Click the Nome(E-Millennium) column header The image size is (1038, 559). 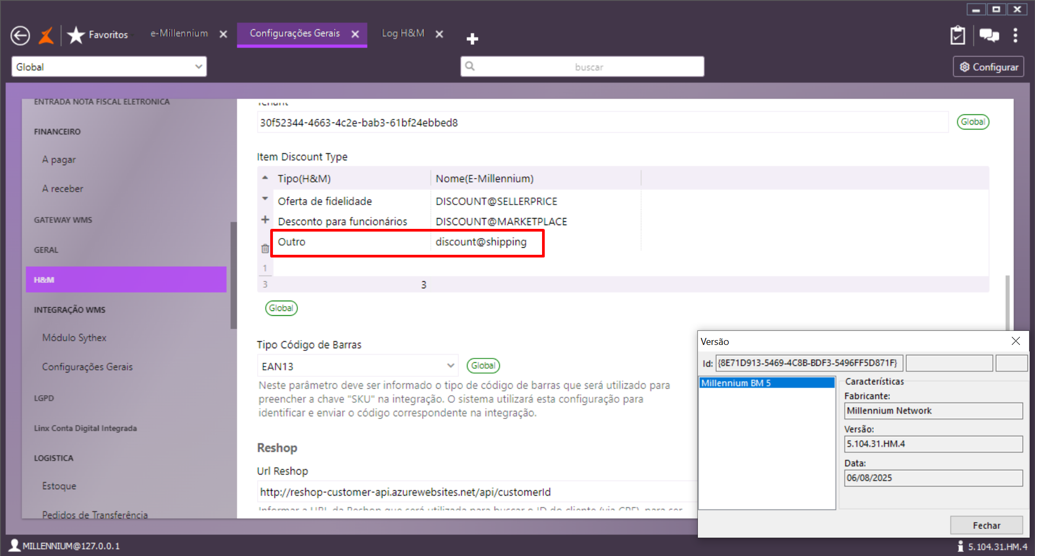tap(485, 179)
